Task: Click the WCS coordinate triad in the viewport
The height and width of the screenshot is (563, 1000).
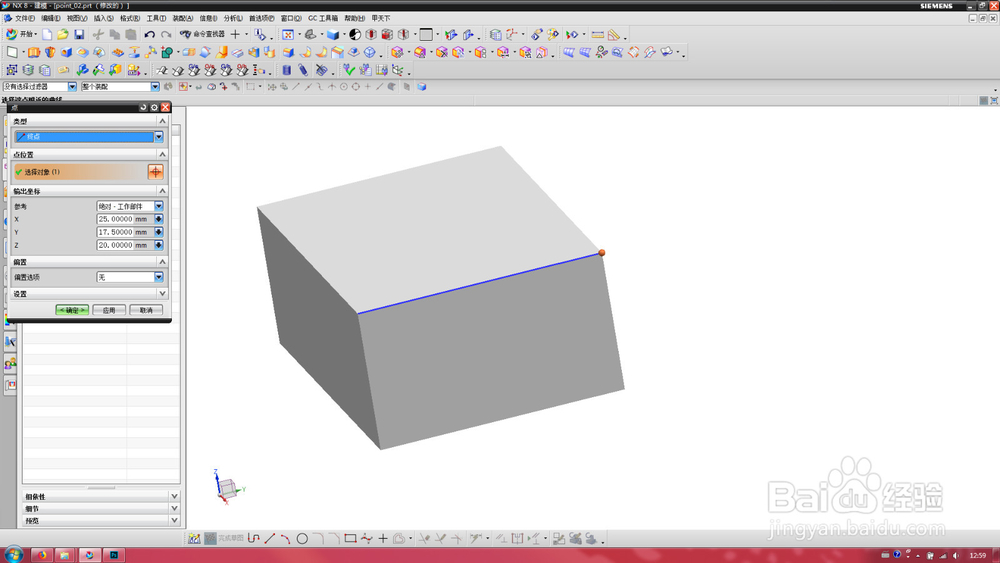Action: (x=227, y=487)
